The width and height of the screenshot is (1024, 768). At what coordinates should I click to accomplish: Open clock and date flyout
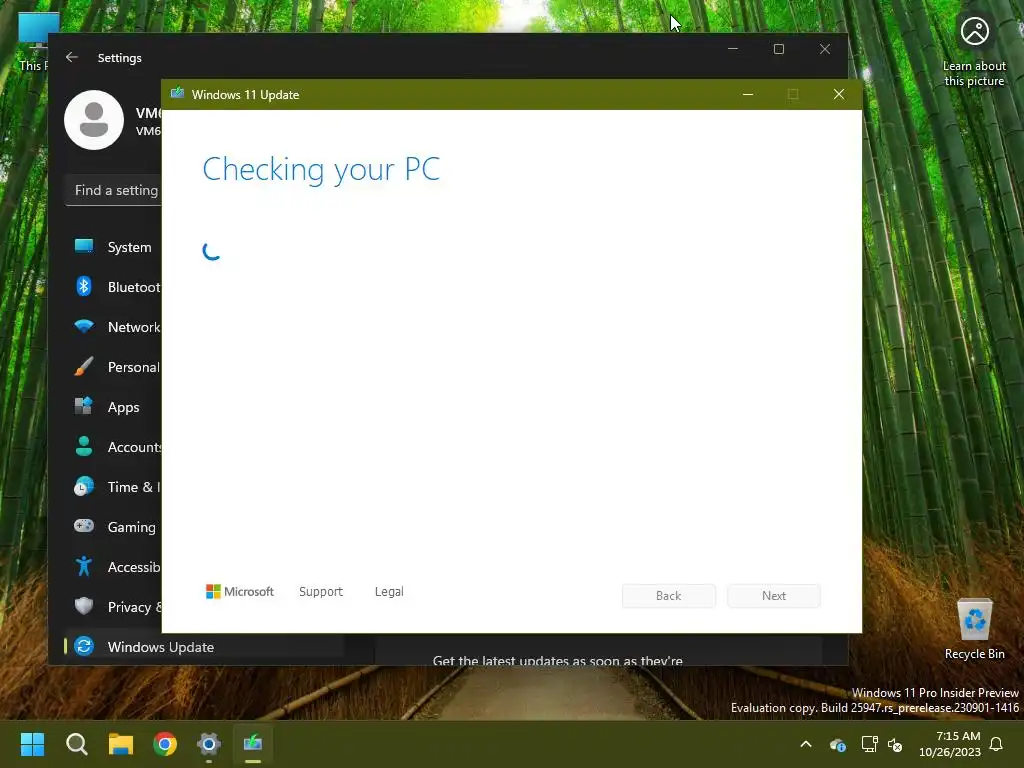tap(950, 744)
